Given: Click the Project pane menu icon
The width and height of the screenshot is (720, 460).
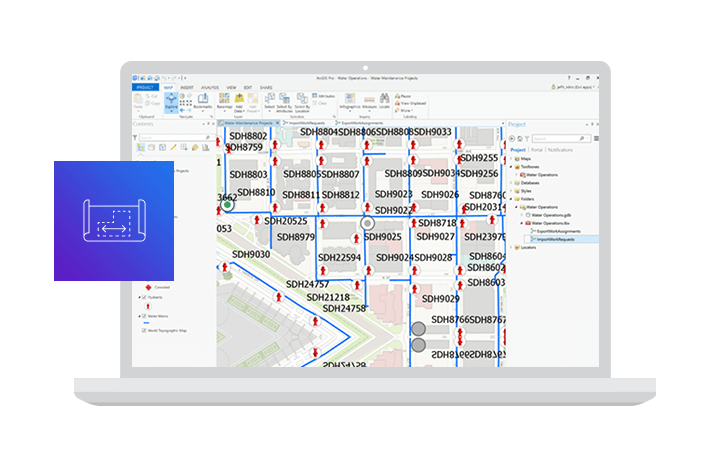Looking at the screenshot, I should (x=596, y=139).
